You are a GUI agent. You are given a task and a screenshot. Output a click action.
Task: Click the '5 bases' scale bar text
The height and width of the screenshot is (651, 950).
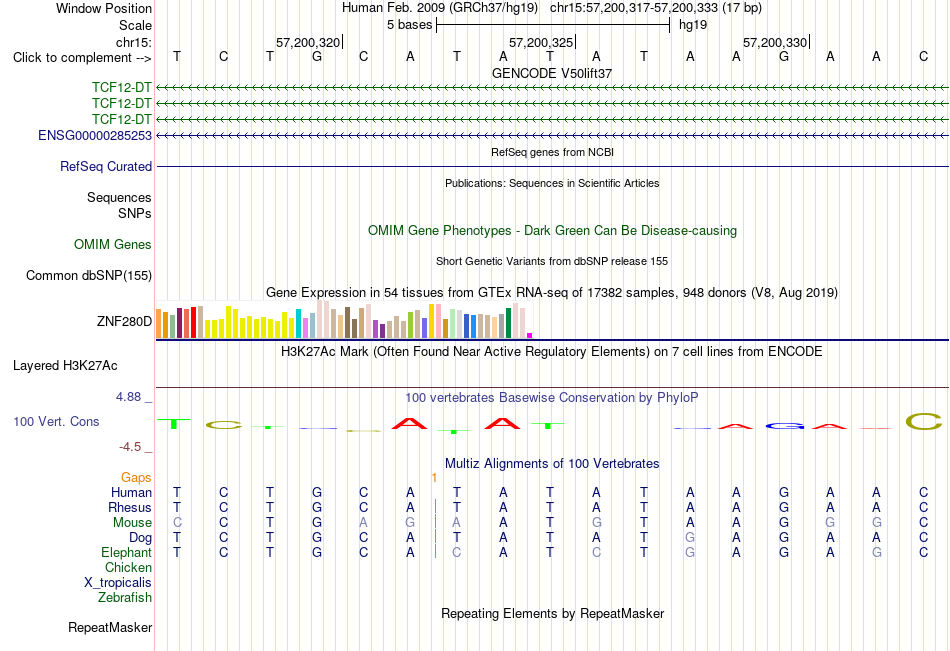point(410,25)
